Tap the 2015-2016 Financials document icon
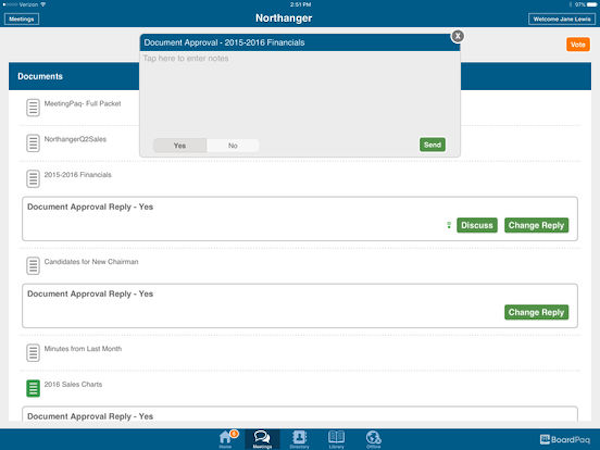Viewport: 600px width, 450px height. coord(33,179)
